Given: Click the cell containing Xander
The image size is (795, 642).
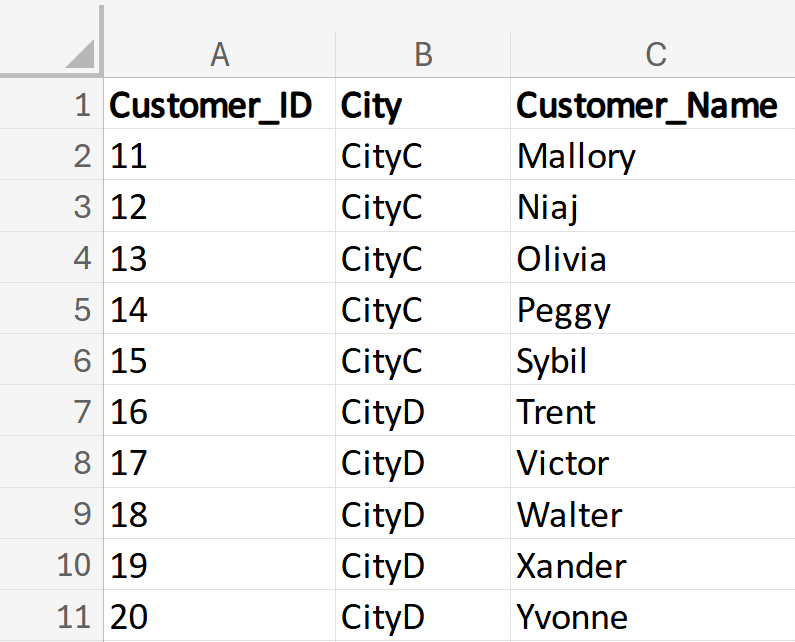Looking at the screenshot, I should 572,566.
